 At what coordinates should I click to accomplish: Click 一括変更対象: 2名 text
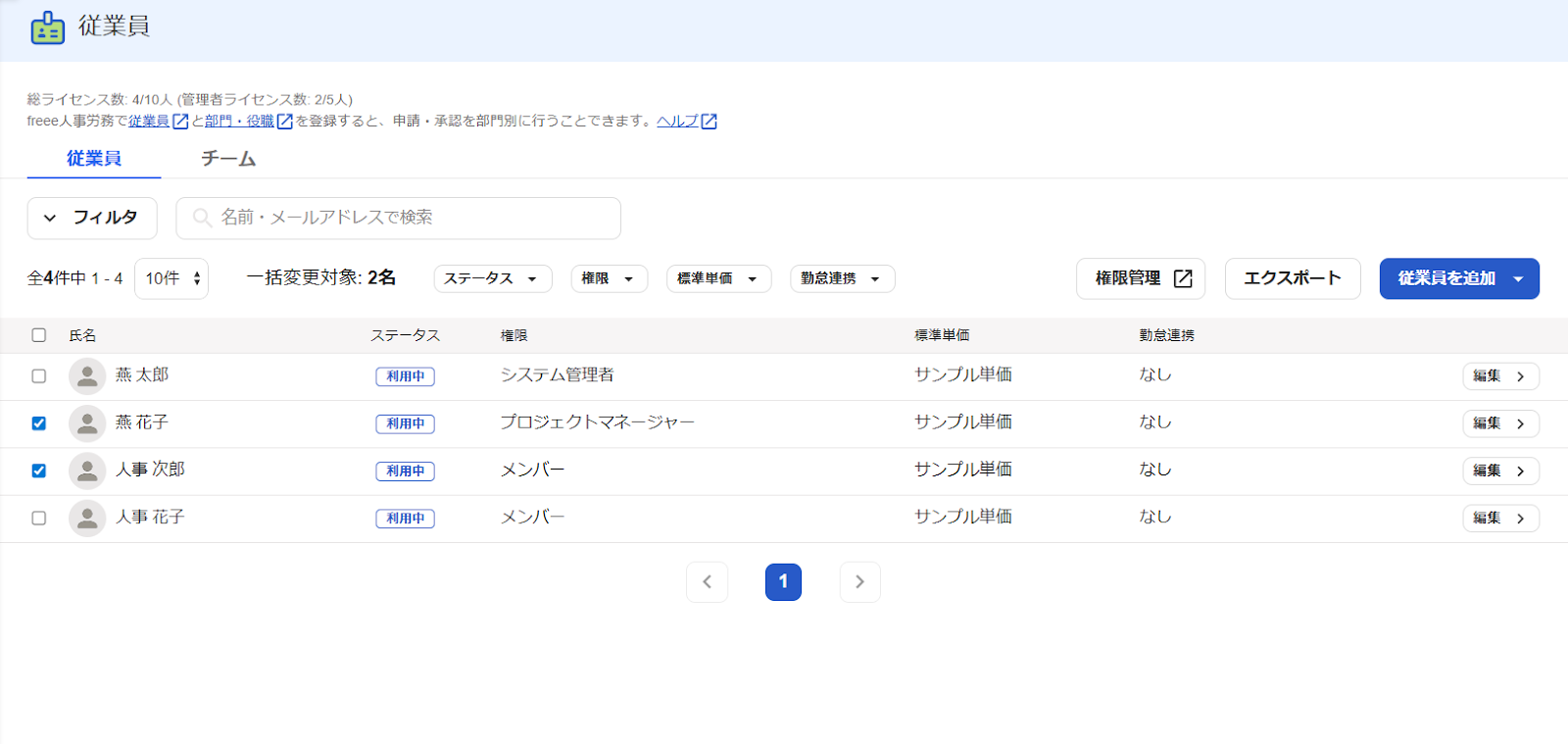(321, 278)
